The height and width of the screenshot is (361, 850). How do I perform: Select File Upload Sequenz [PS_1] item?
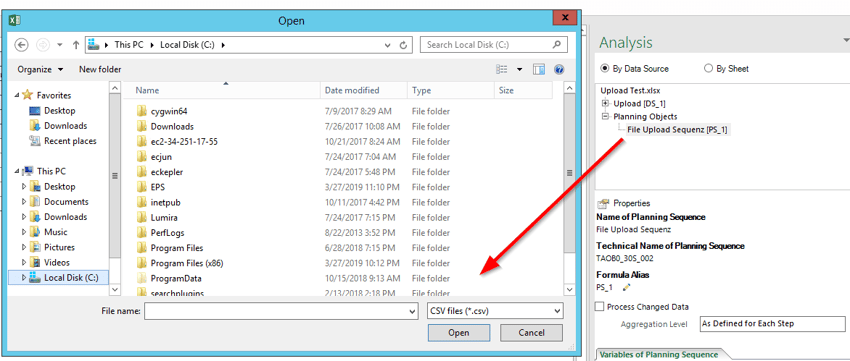pos(677,130)
